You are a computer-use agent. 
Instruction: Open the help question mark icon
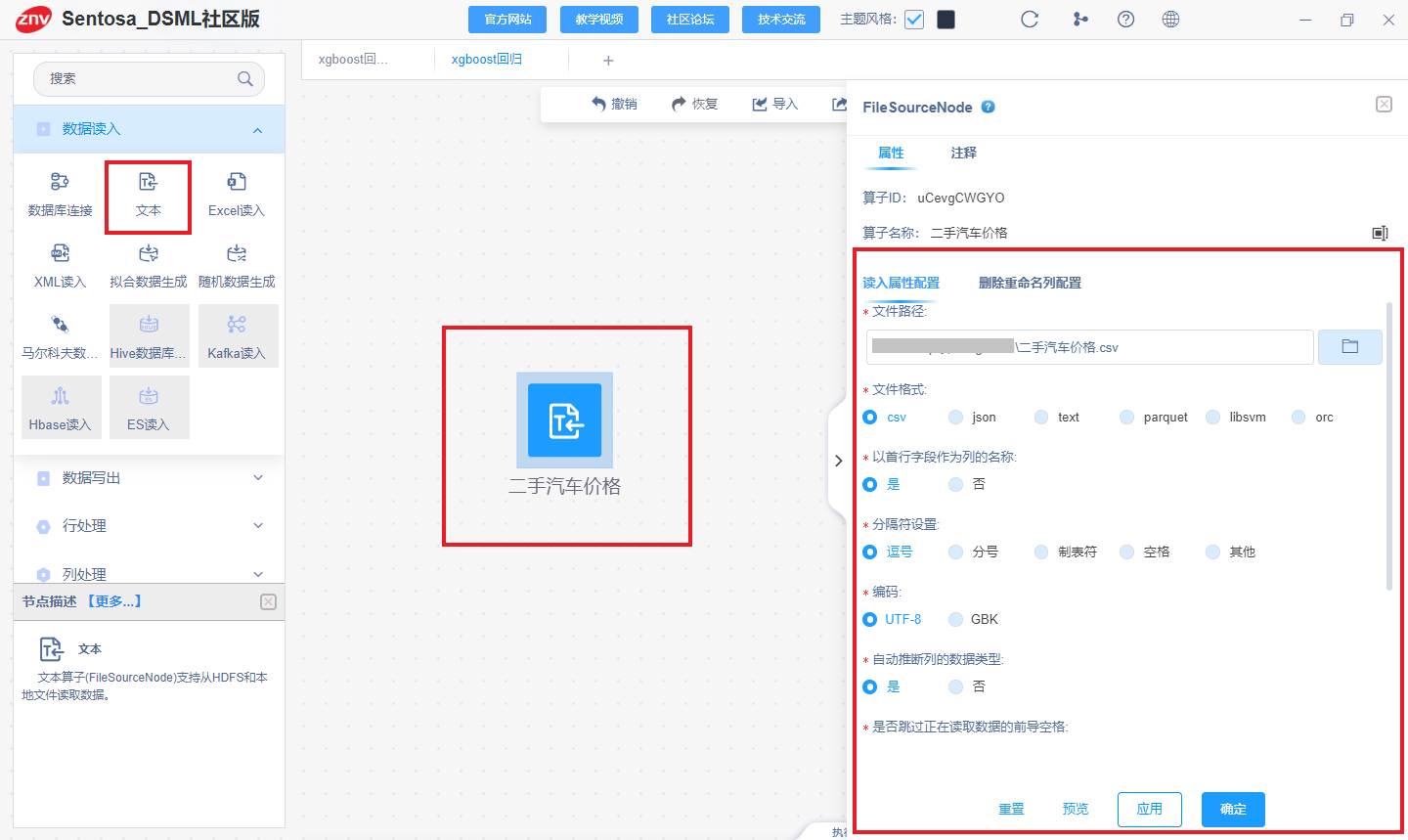(1125, 20)
